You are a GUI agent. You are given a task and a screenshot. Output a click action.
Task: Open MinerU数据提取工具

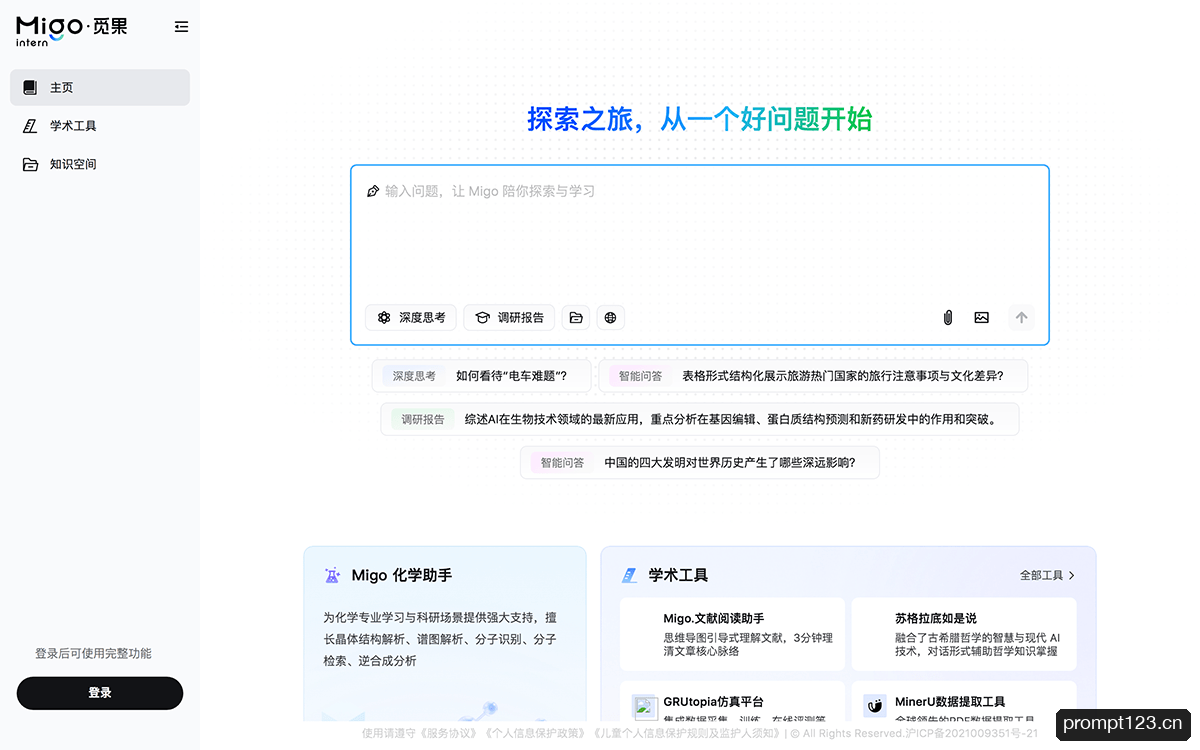964,702
